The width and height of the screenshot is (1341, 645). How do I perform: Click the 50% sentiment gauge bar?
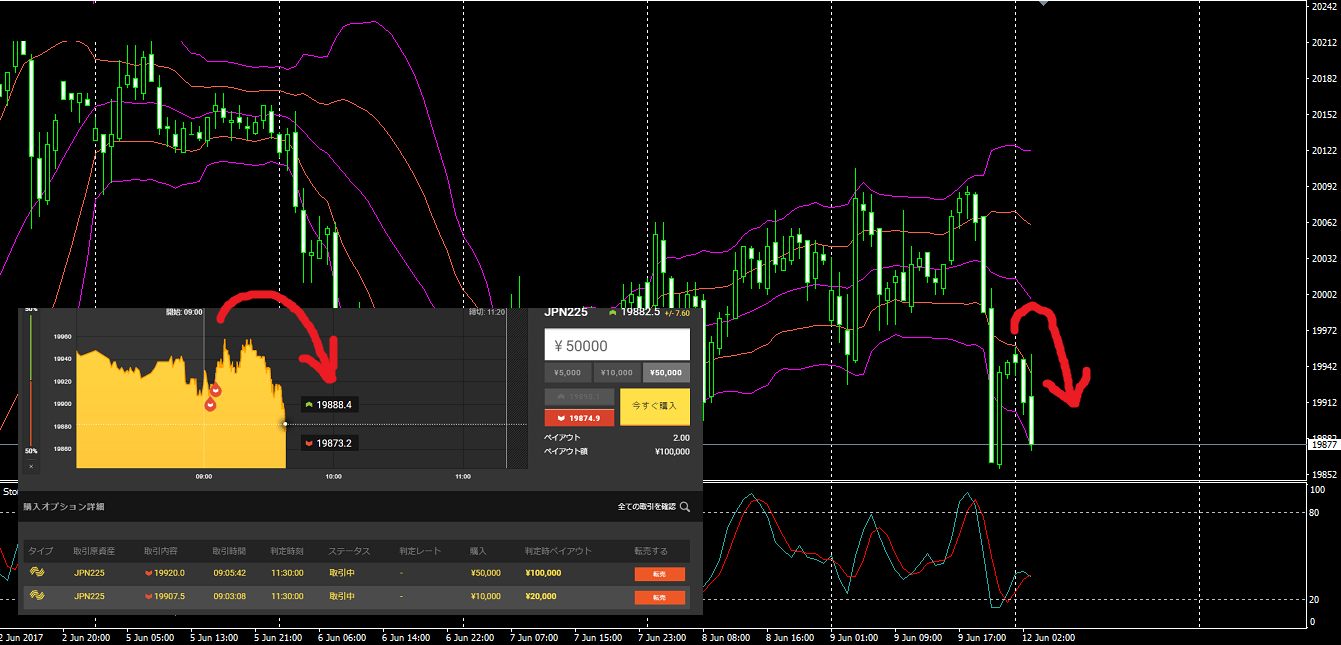point(31,380)
